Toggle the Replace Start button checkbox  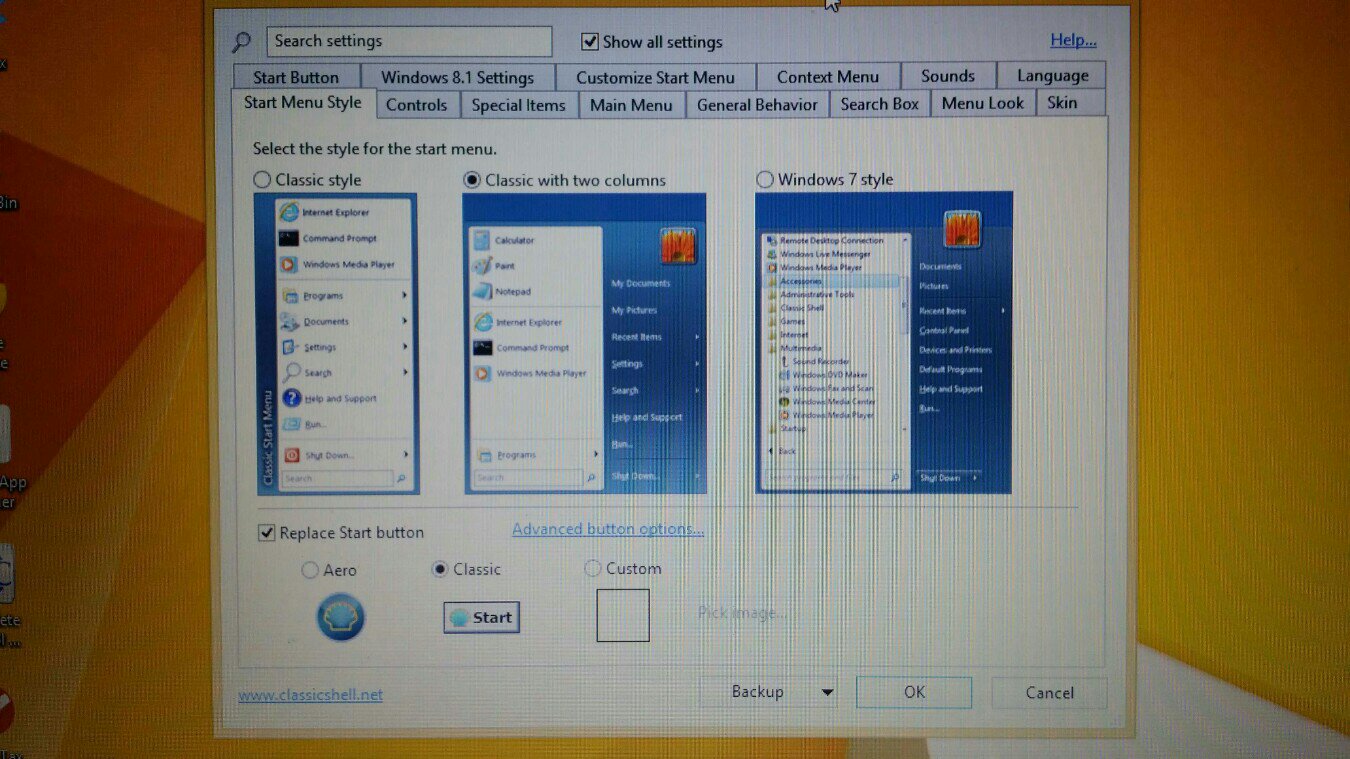(x=267, y=533)
